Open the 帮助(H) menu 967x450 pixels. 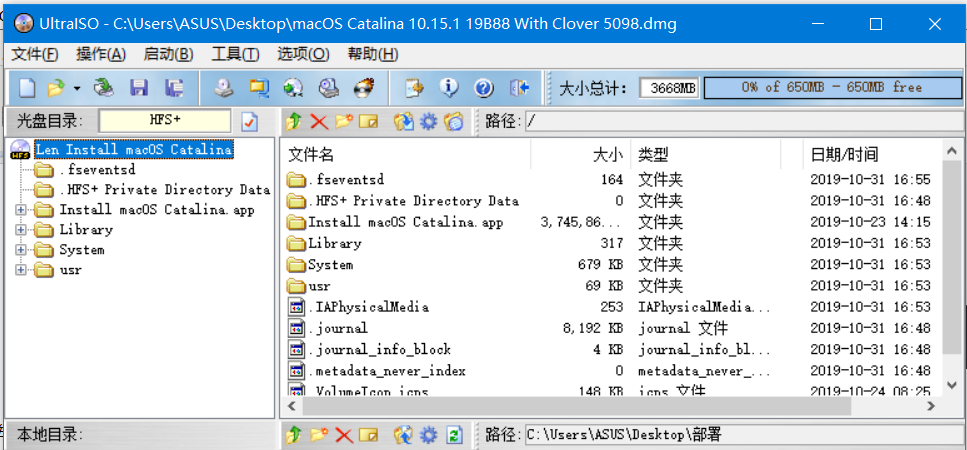pos(372,54)
